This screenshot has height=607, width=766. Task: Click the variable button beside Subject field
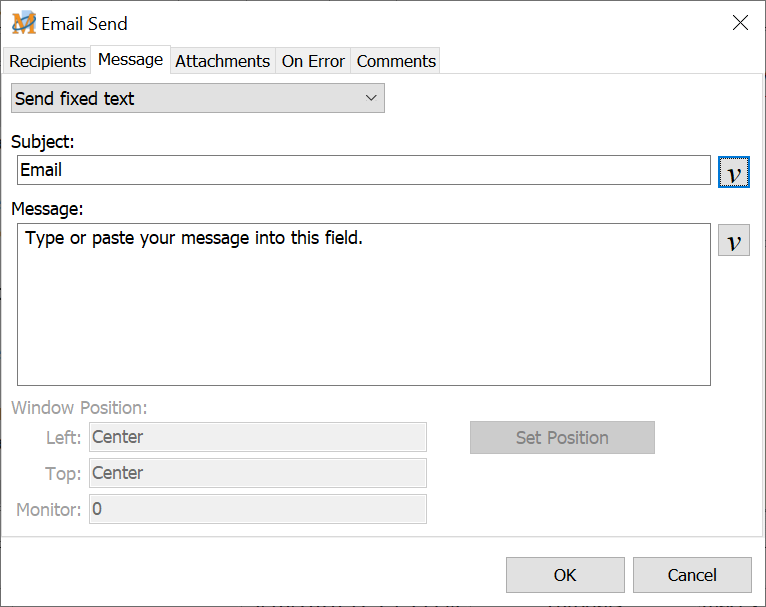733,172
